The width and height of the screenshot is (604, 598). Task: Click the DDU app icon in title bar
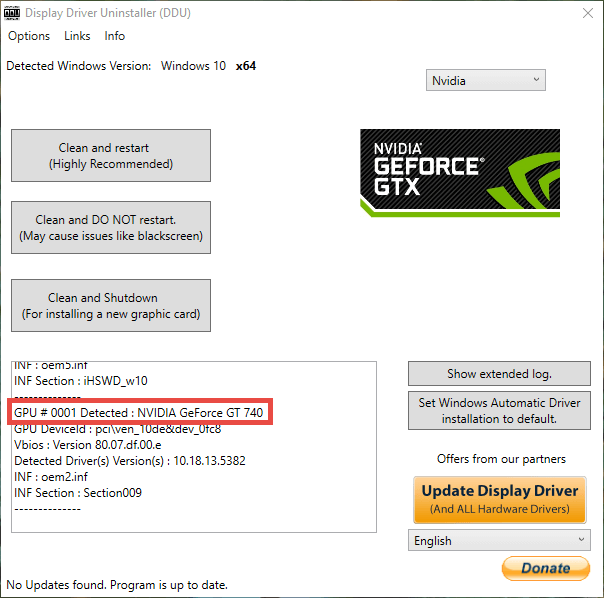pyautogui.click(x=12, y=13)
